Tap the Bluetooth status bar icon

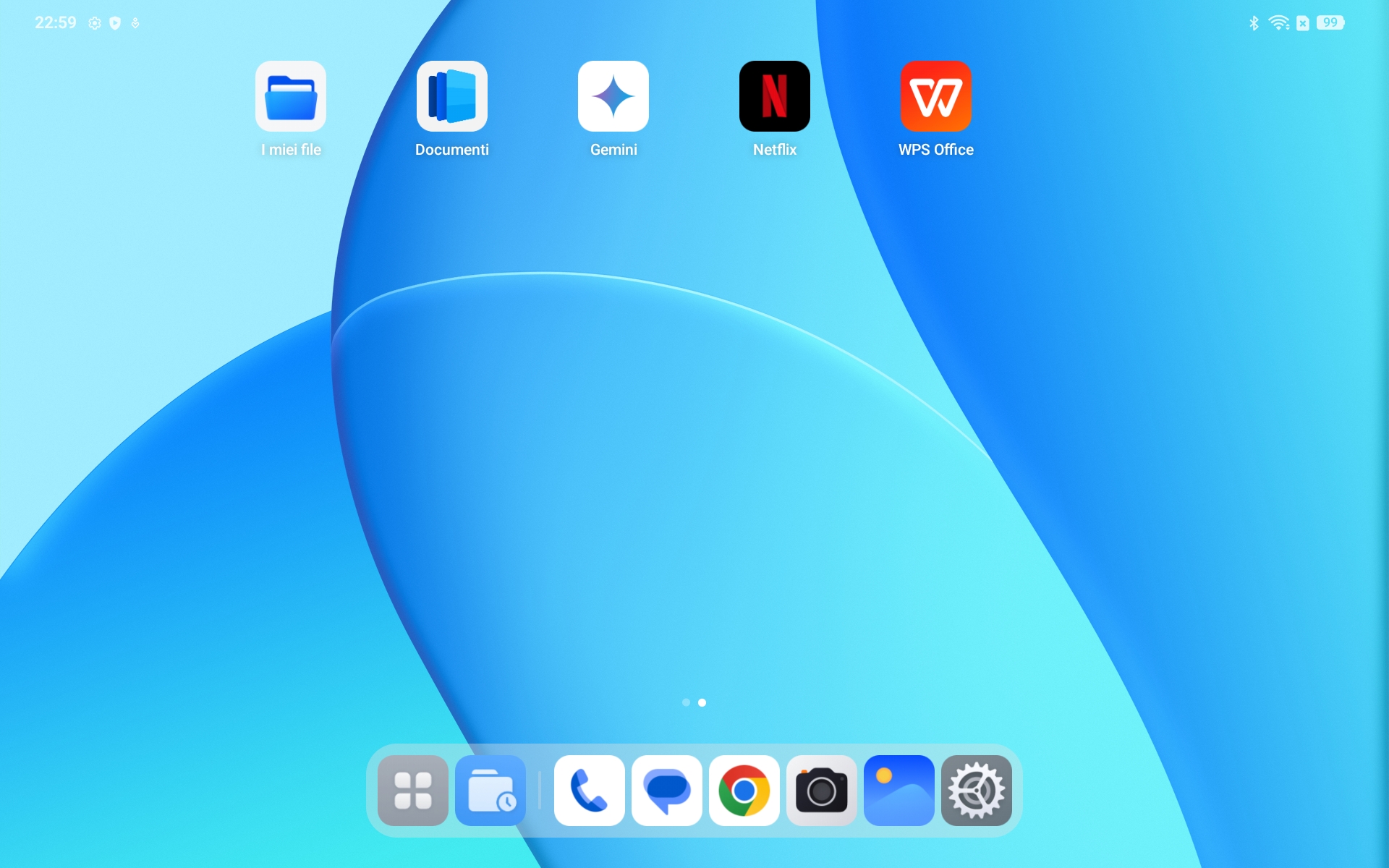tap(1254, 23)
